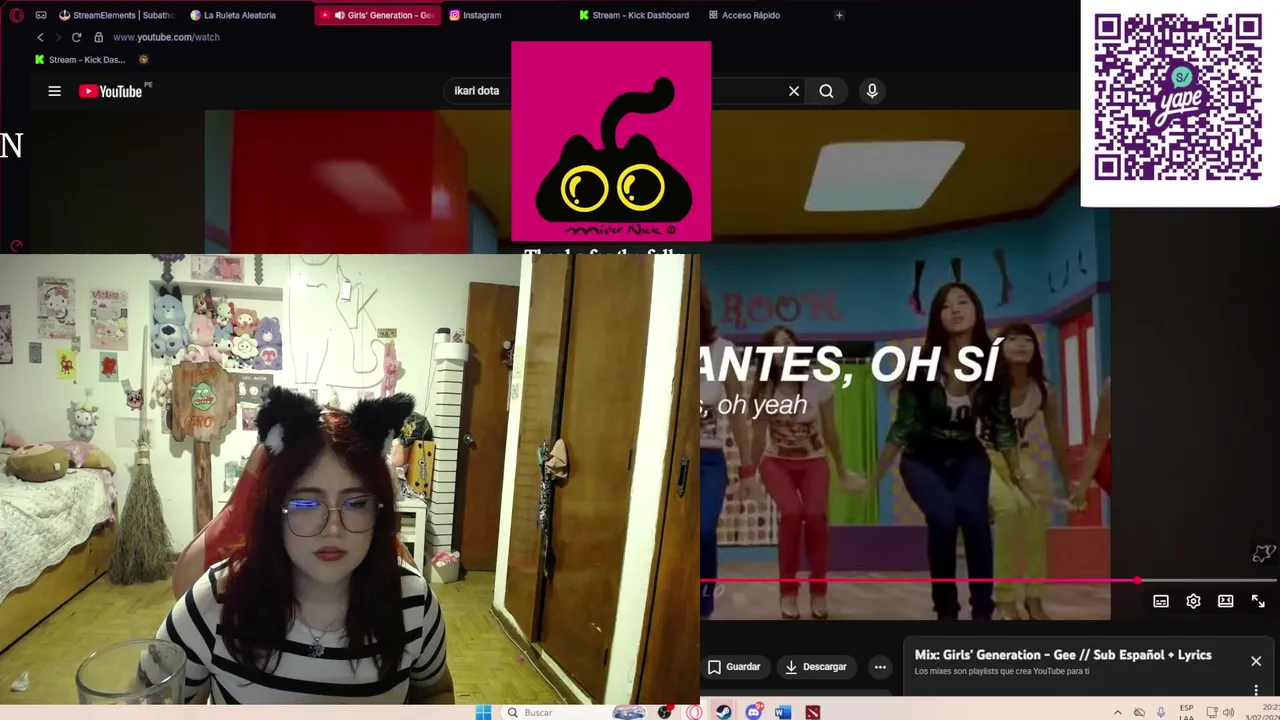This screenshot has height=720, width=1280.
Task: Toggle subtitles on the video player
Action: coord(1161,601)
